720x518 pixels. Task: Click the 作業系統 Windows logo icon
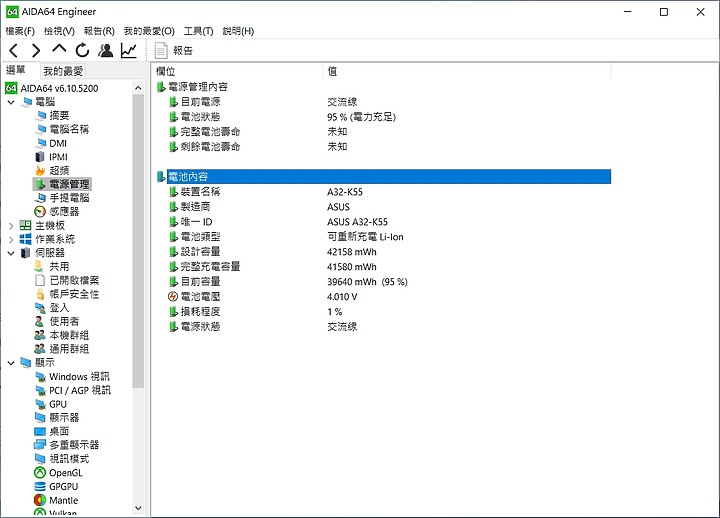26,239
